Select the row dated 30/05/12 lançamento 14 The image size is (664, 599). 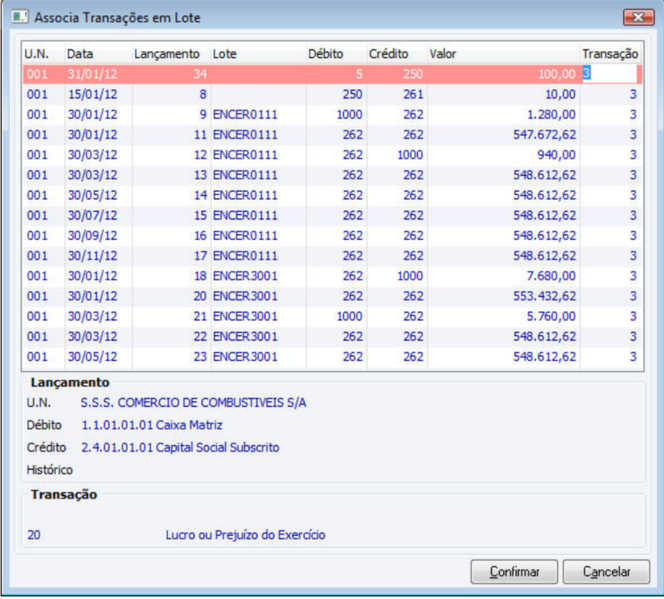click(332, 195)
